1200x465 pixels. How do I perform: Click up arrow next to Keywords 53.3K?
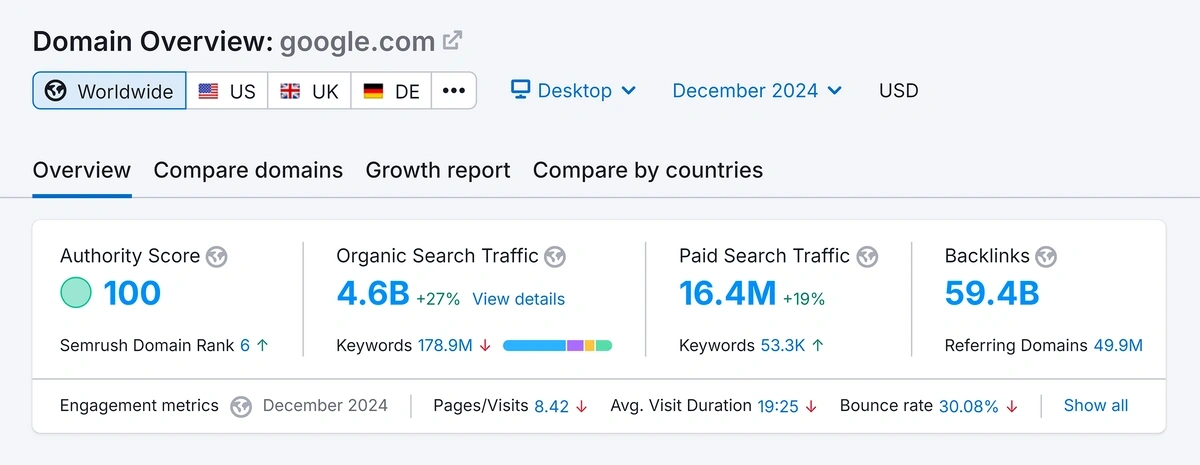[x=818, y=345]
